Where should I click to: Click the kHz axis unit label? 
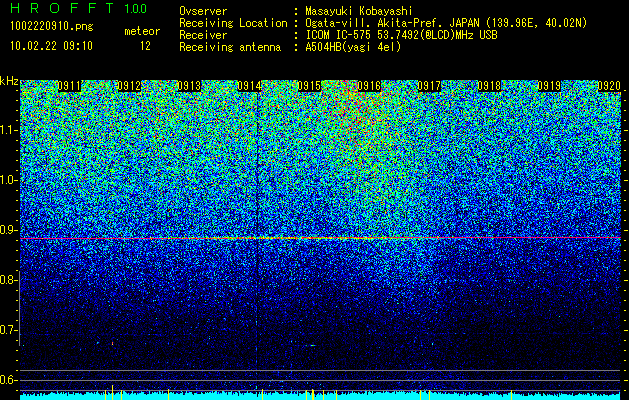pos(9,81)
